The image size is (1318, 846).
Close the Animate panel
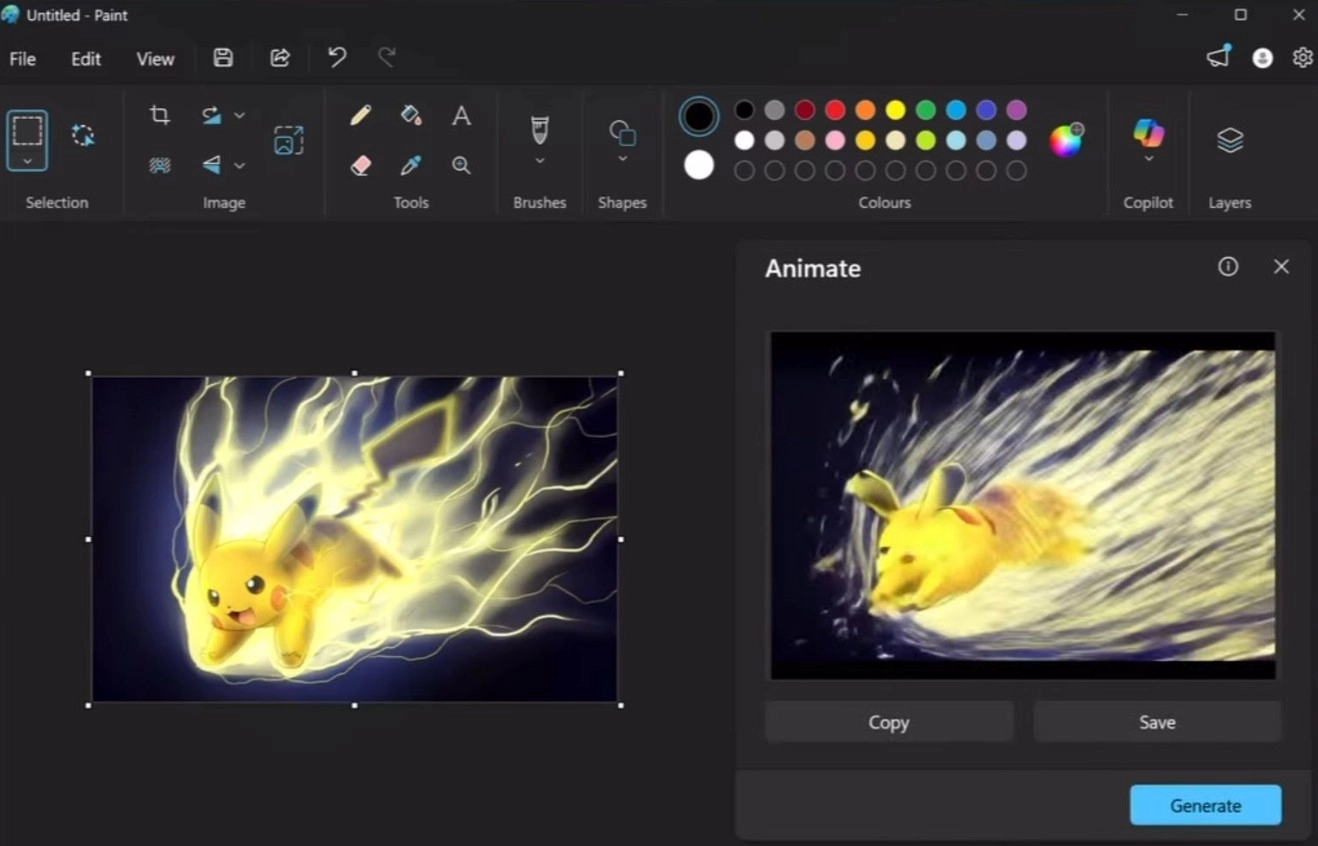pyautogui.click(x=1281, y=267)
